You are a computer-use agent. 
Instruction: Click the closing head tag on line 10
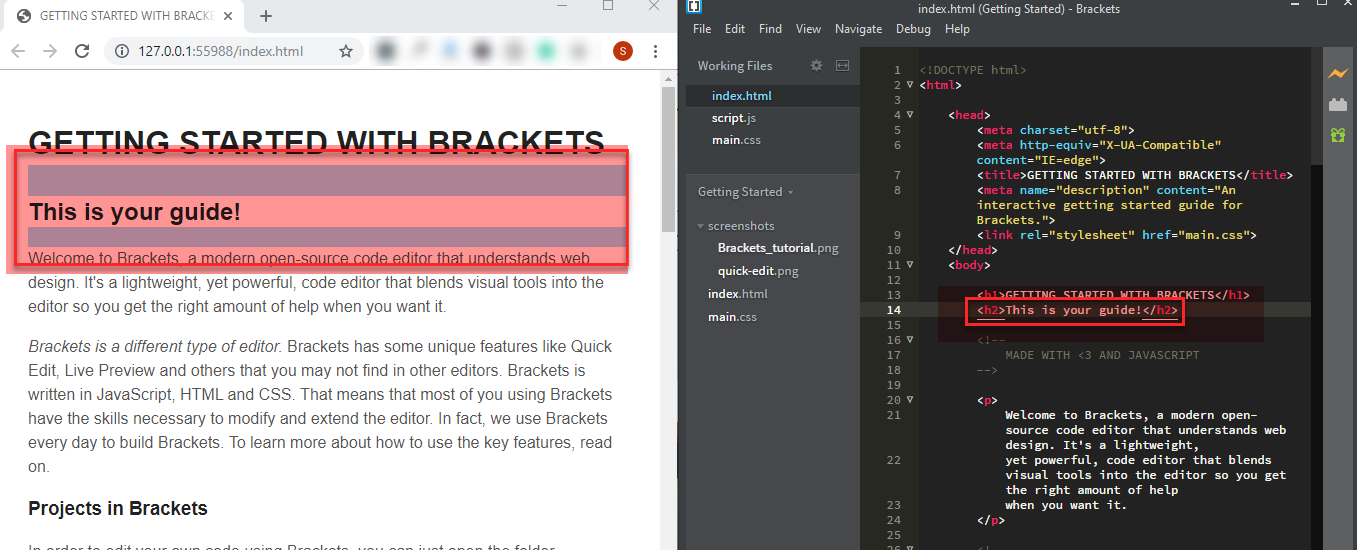coord(972,250)
